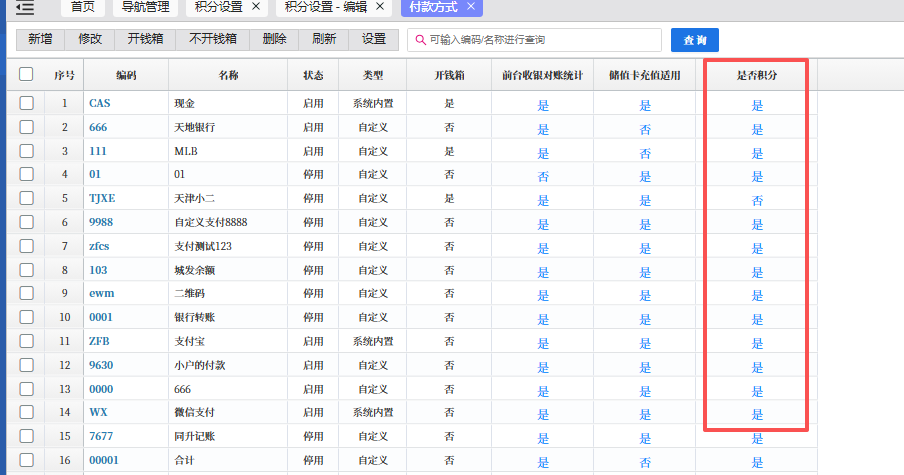
Task: Check the row for 支付宝
Action: [27, 341]
